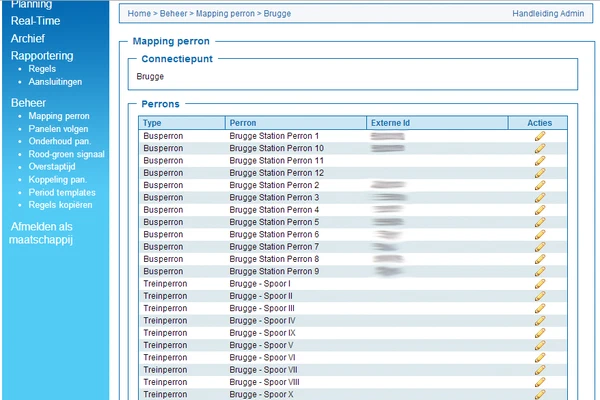Edit the Brugge Station Perron 11 row
Screen dimensions: 600x400
540,160
